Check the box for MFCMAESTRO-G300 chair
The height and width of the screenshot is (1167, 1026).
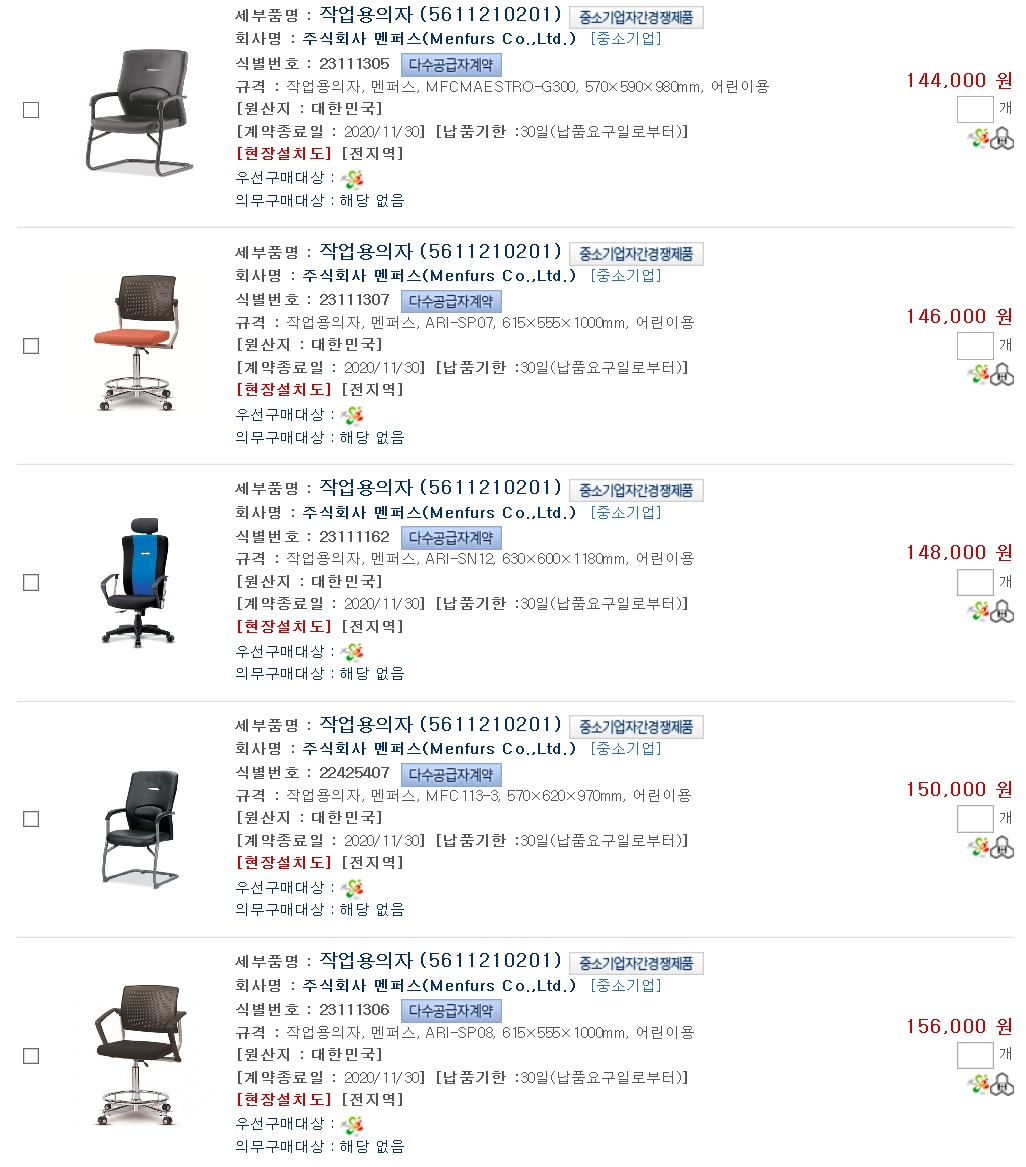(31, 110)
